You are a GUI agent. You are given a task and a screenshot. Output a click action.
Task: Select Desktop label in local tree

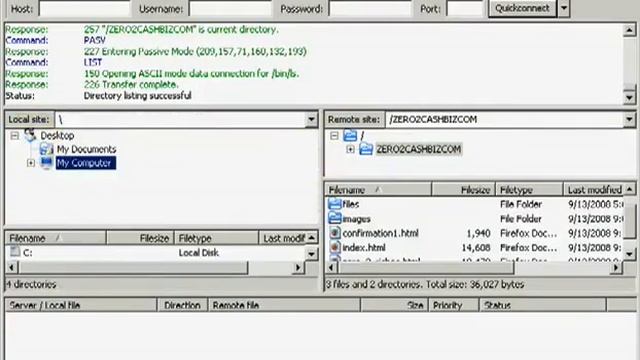coord(57,136)
